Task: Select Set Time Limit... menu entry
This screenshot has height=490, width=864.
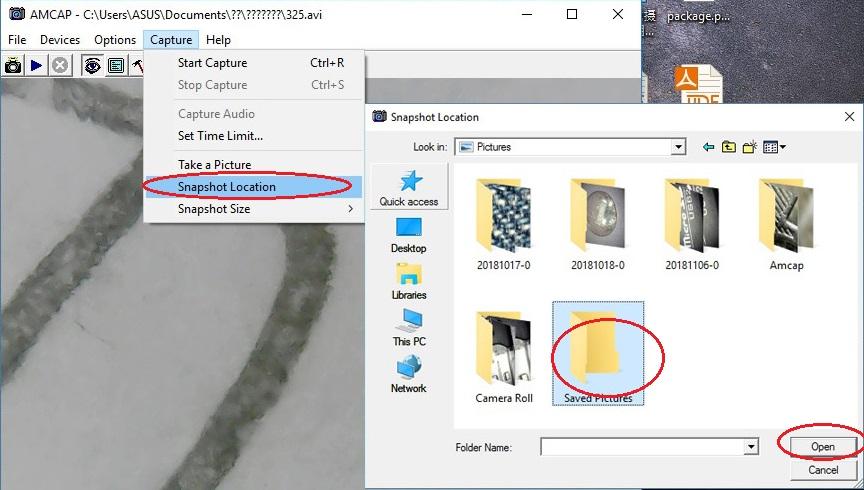Action: pos(253,136)
